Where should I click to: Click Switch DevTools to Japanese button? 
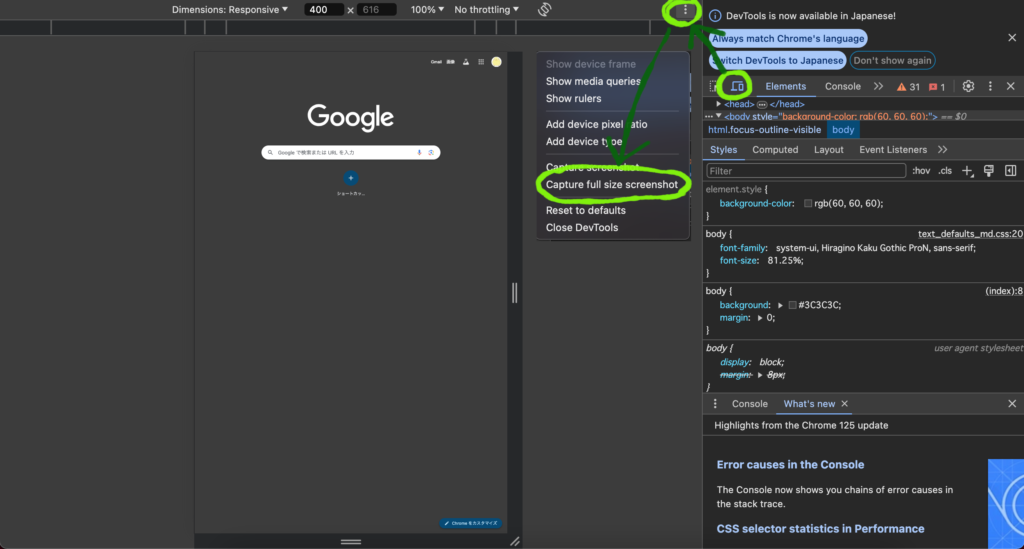(777, 61)
